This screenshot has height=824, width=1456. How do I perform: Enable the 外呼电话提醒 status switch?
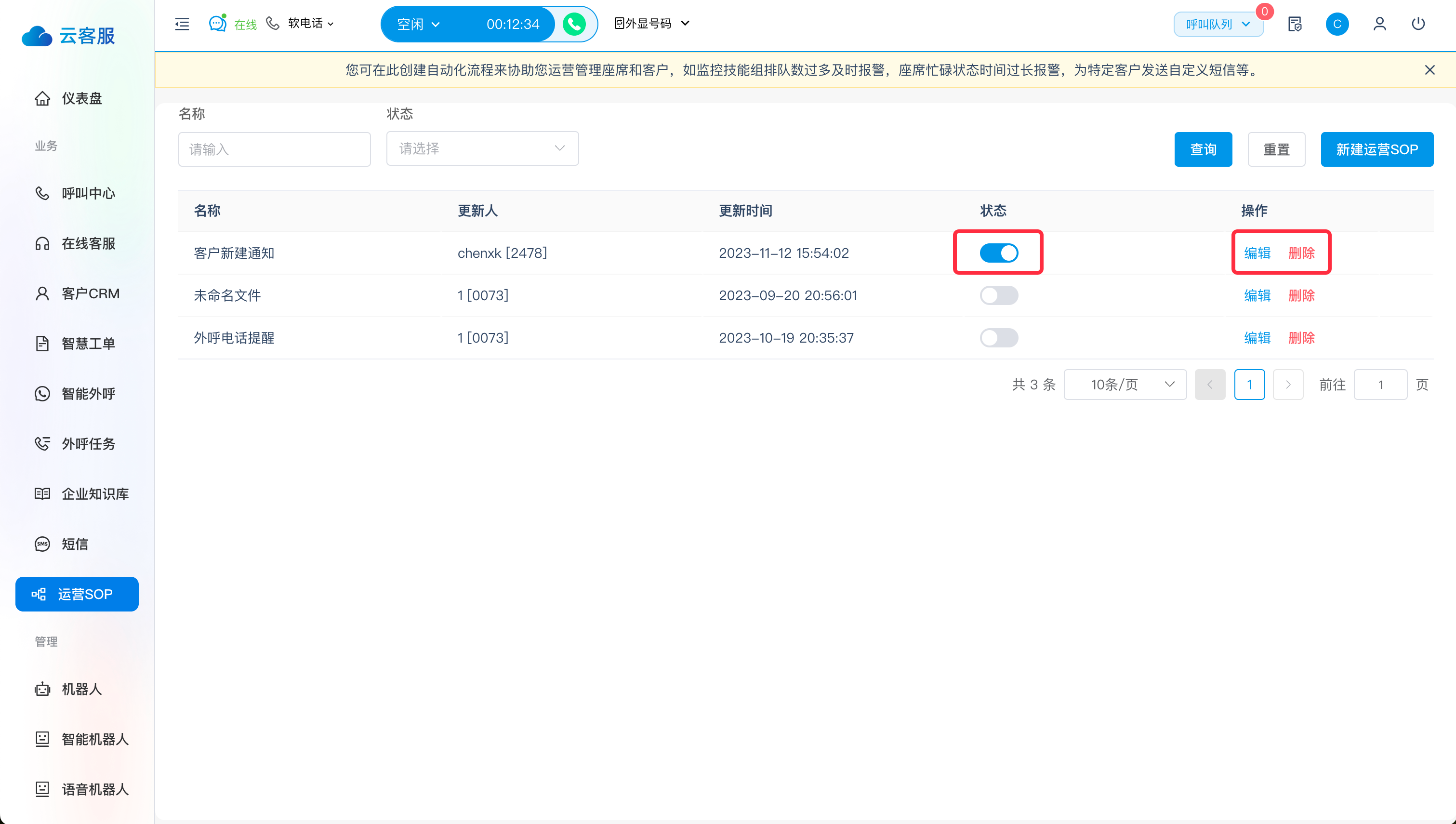click(x=999, y=338)
